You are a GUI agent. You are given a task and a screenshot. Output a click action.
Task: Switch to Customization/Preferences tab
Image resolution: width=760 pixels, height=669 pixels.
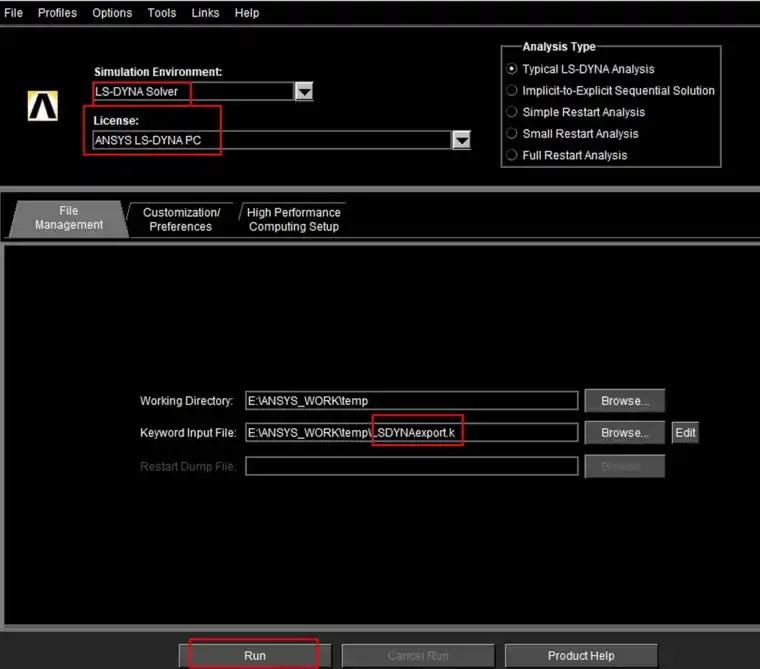pyautogui.click(x=181, y=220)
